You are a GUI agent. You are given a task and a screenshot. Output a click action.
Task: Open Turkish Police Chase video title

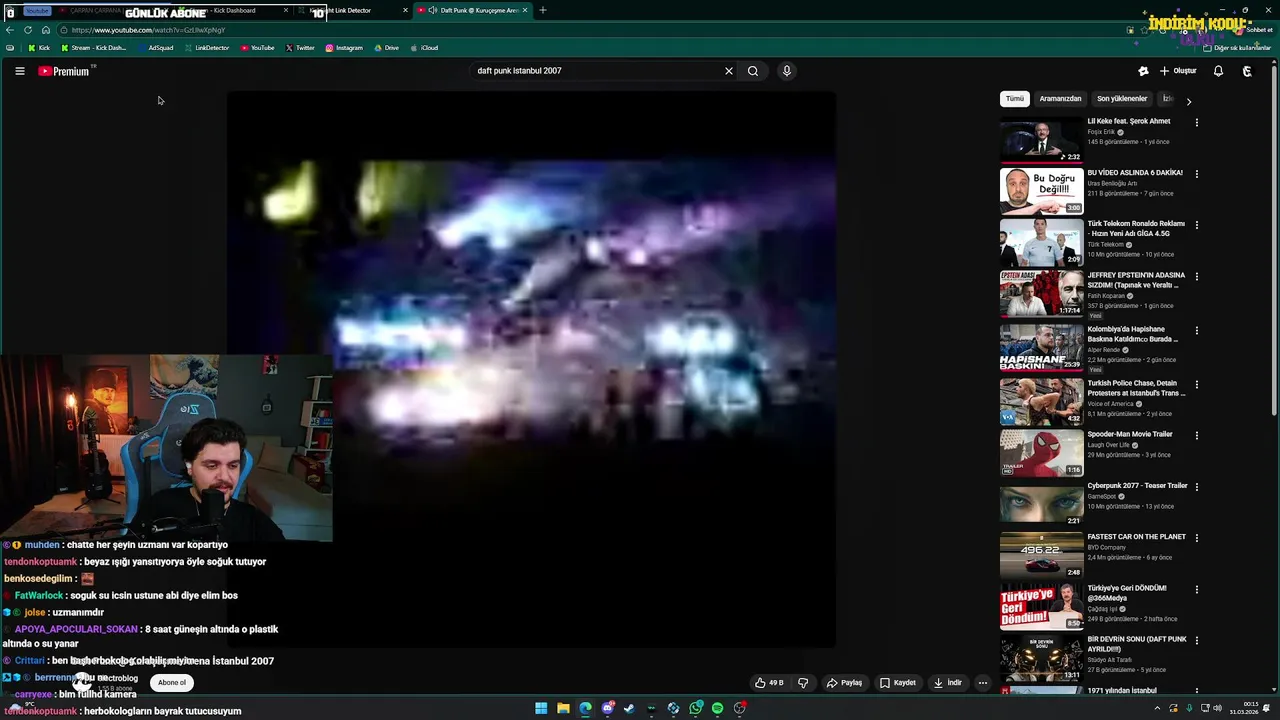click(x=1136, y=388)
